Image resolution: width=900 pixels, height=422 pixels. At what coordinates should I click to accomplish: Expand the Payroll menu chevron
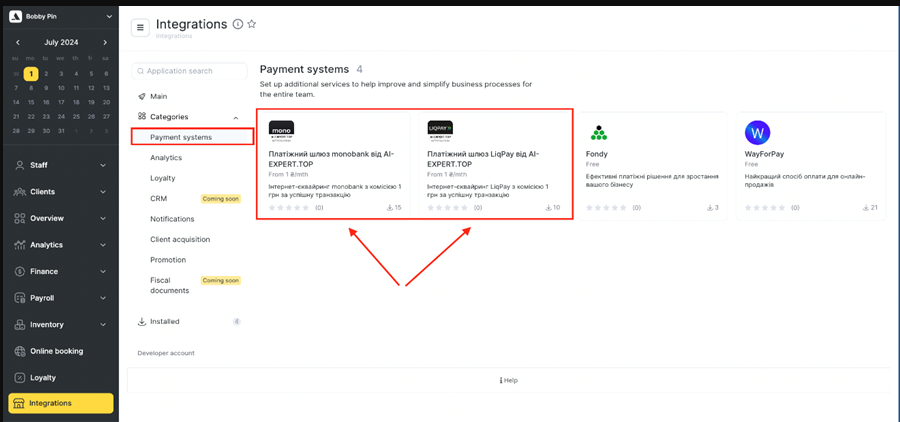pyautogui.click(x=103, y=298)
